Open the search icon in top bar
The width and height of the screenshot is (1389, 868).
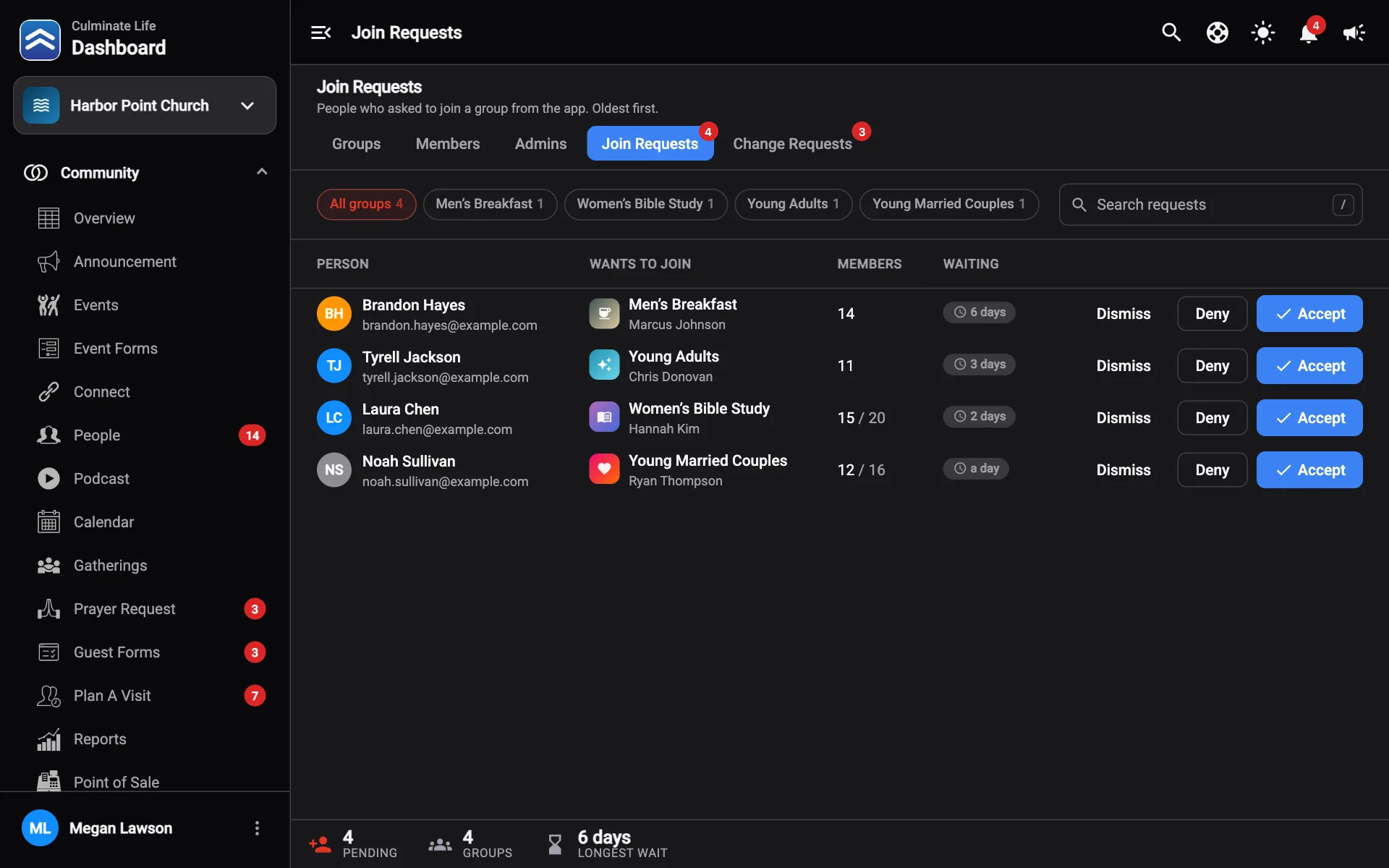(x=1171, y=33)
